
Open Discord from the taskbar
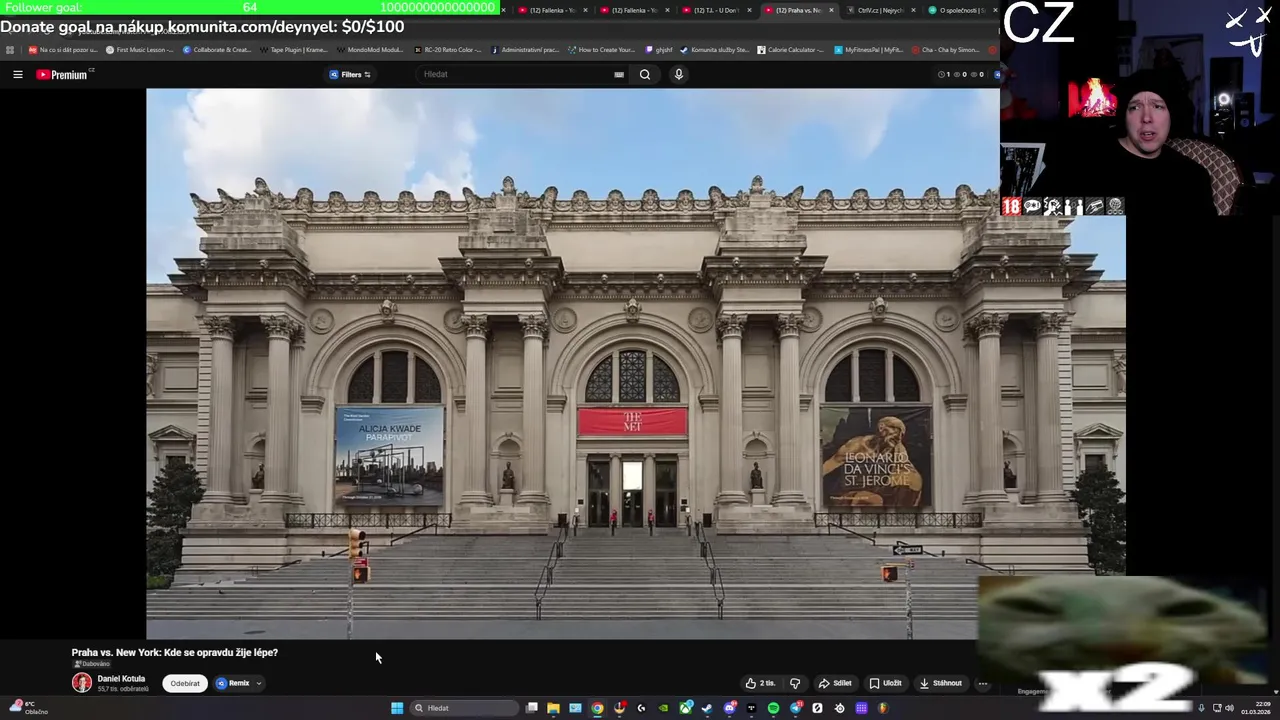tap(729, 708)
